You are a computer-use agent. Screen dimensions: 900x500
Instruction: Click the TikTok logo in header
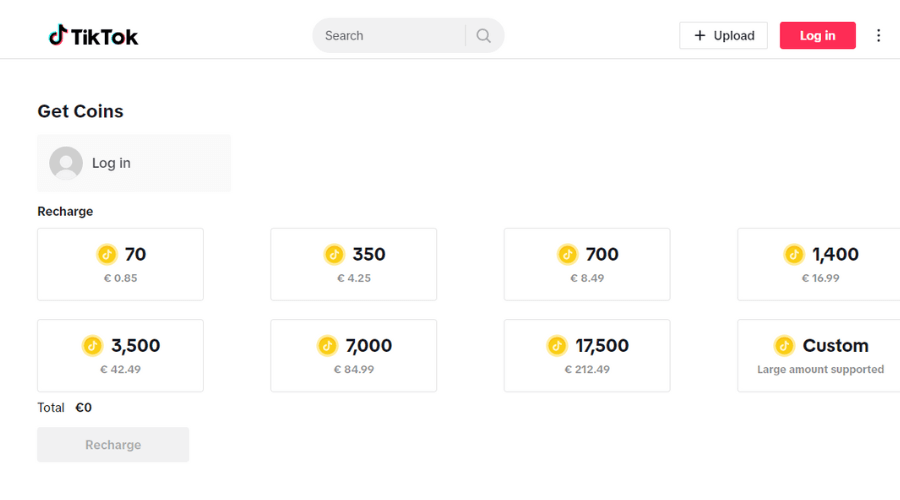click(x=93, y=36)
